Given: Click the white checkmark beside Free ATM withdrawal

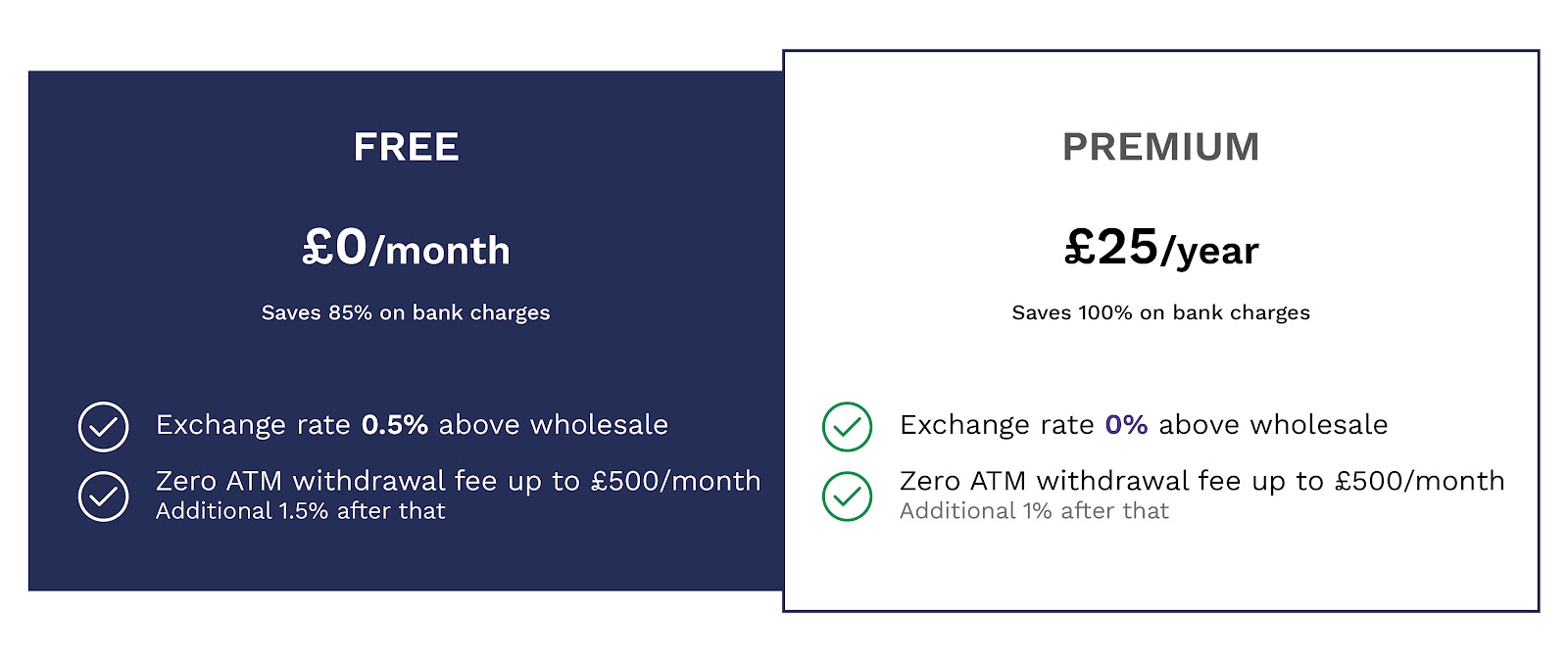Looking at the screenshot, I should click(x=103, y=496).
